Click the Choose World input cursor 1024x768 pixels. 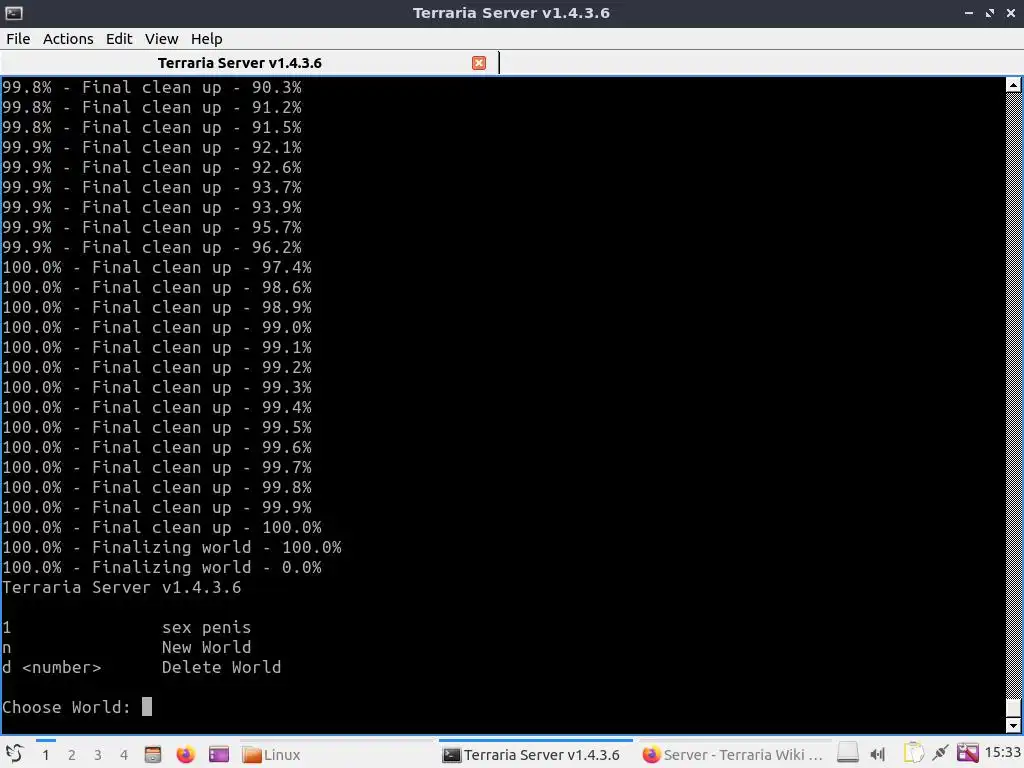pos(147,707)
